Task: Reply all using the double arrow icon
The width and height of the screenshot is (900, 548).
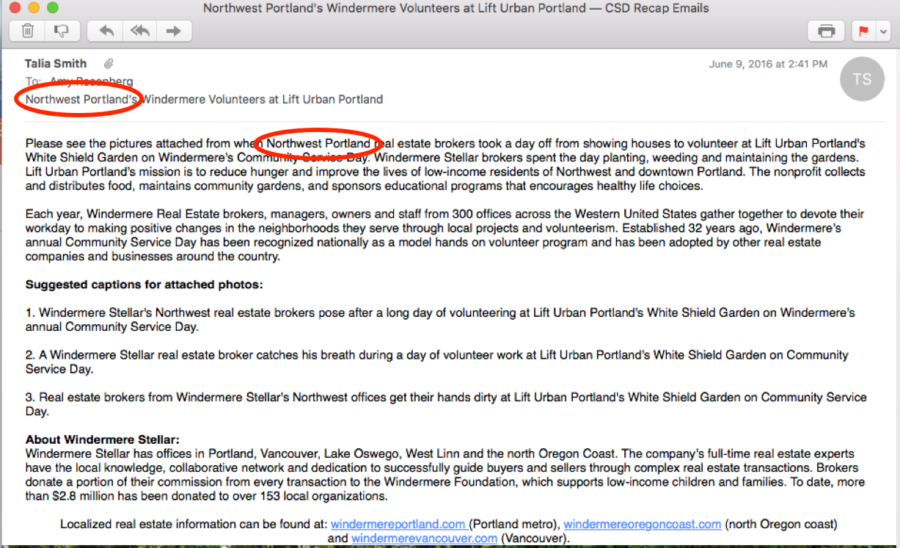Action: pos(139,30)
